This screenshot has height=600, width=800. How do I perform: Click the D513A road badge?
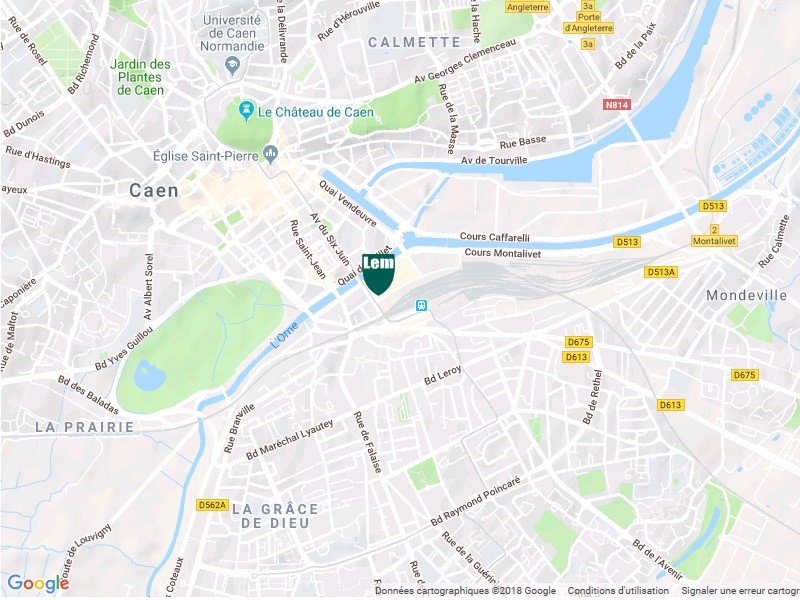661,272
